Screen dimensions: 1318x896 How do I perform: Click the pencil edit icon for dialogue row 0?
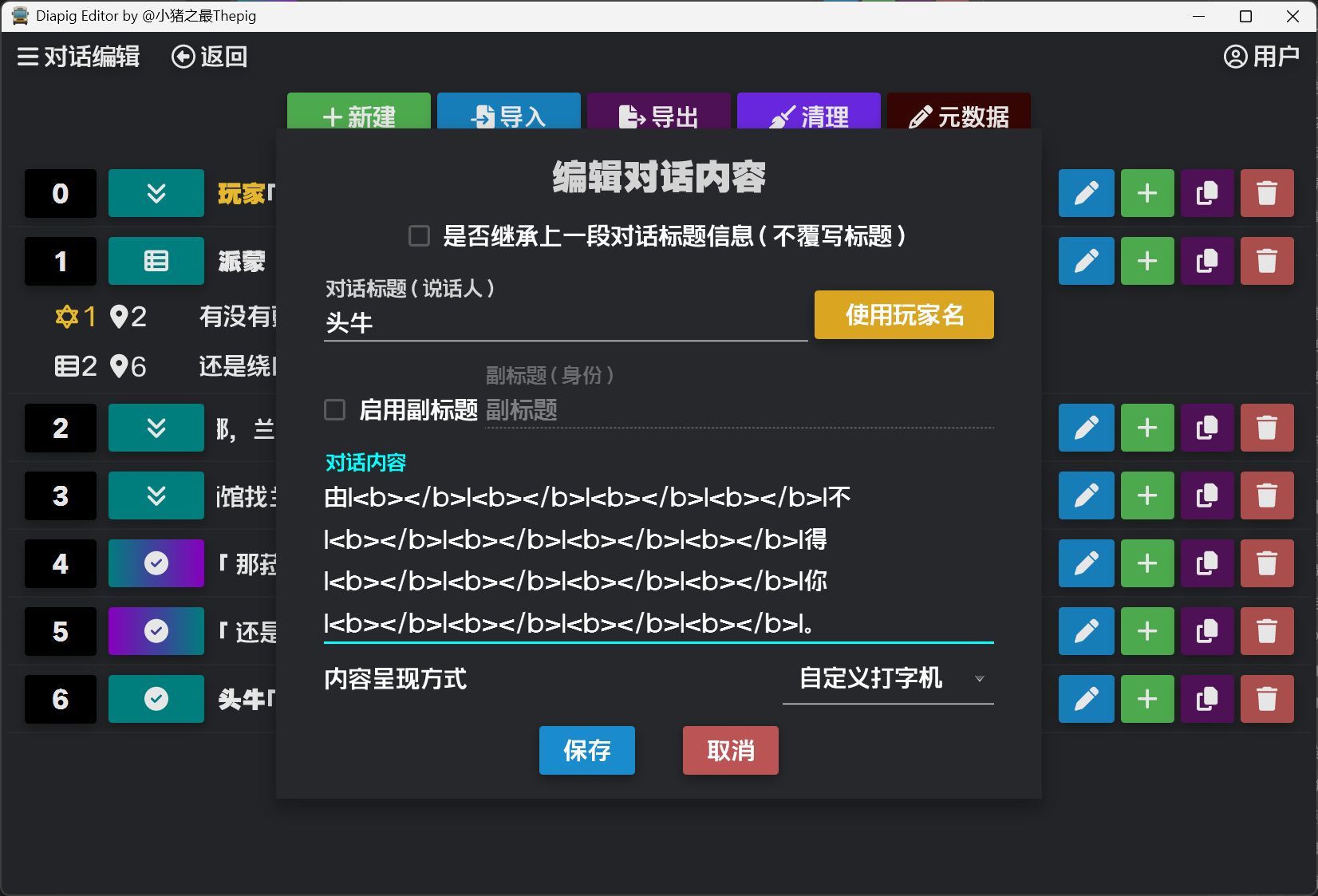[1086, 193]
